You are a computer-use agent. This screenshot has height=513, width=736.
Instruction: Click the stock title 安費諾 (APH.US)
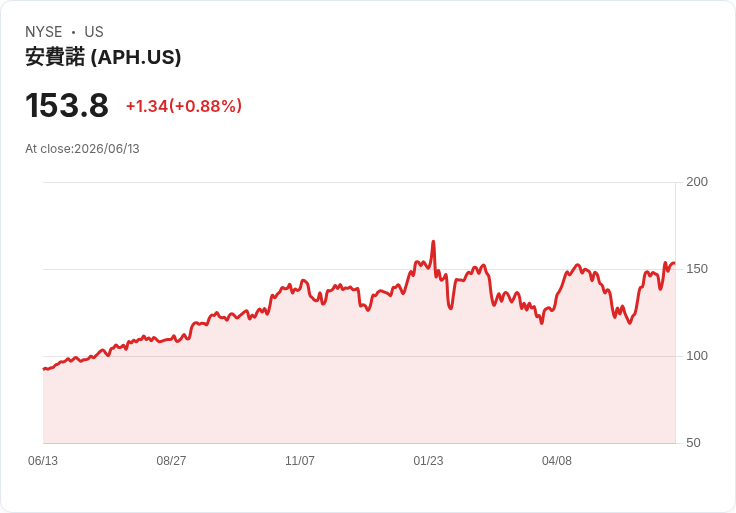click(x=103, y=57)
